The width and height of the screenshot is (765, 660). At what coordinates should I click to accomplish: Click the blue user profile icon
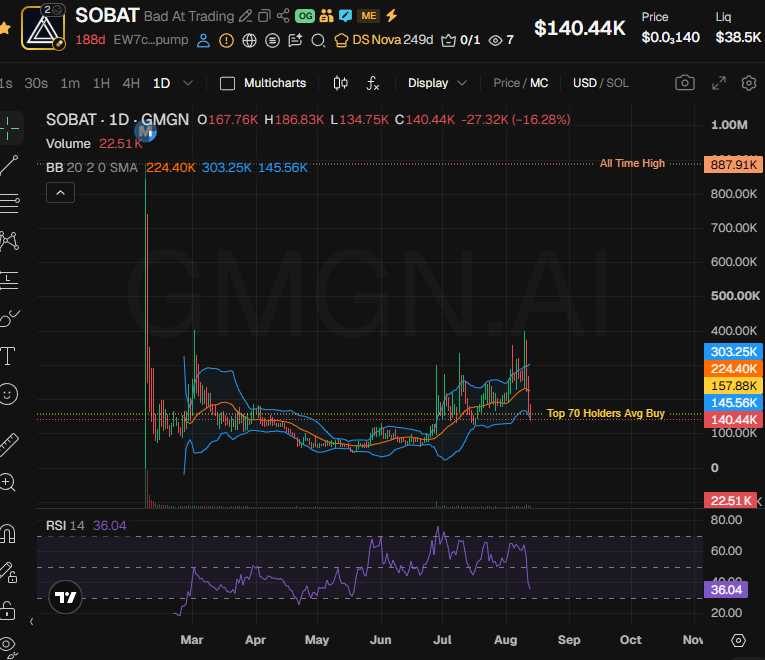pyautogui.click(x=203, y=40)
